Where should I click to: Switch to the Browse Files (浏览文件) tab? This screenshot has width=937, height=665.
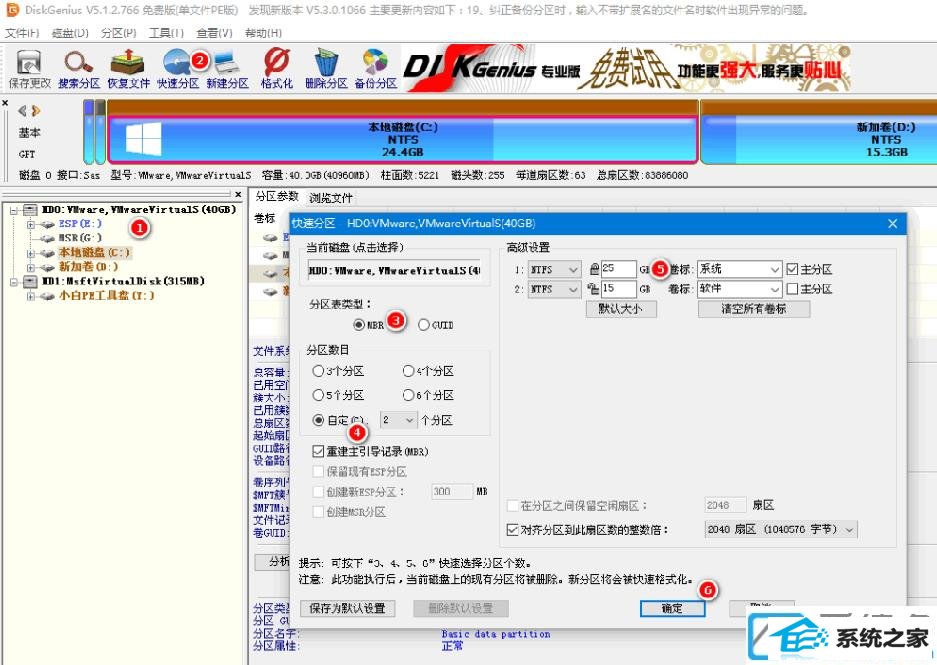[x=330, y=198]
